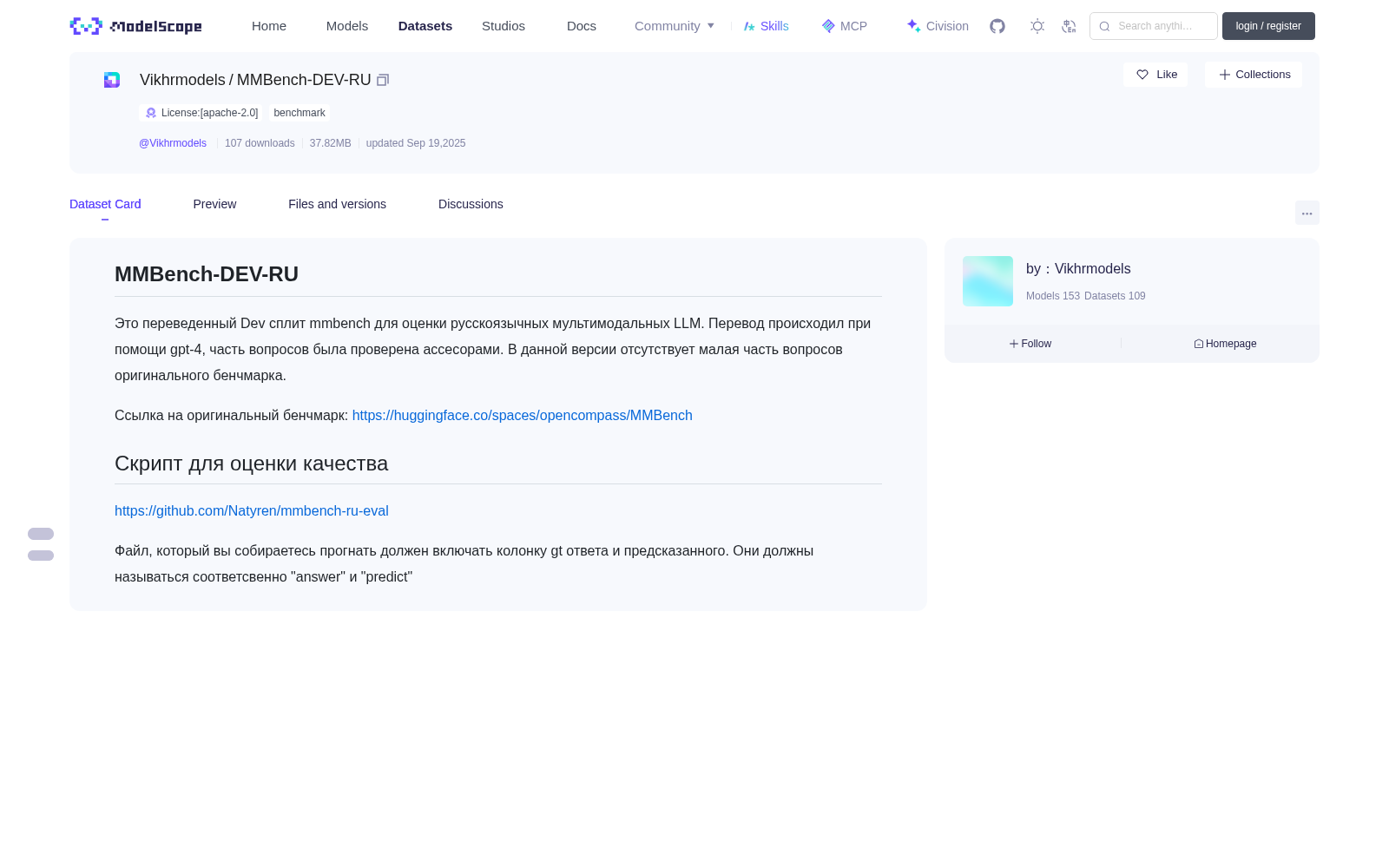Viewport: 1389px width, 868px height.
Task: Click the MMBench-DEV-RU card heading
Action: pos(207,274)
